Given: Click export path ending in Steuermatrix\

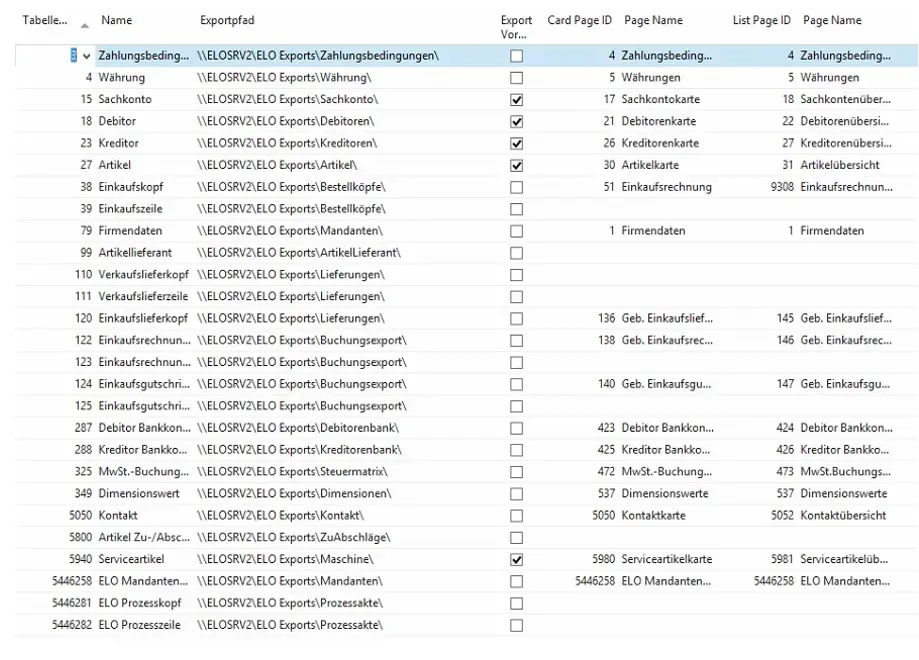Looking at the screenshot, I should coord(292,471).
